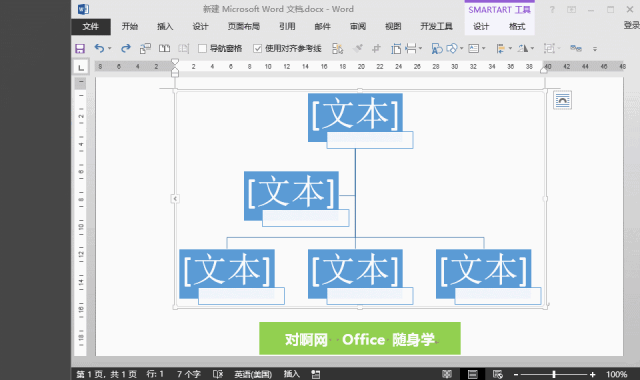This screenshot has width=640, height=380.
Task: Open the SmartArt 设计 tab
Action: pyautogui.click(x=481, y=27)
